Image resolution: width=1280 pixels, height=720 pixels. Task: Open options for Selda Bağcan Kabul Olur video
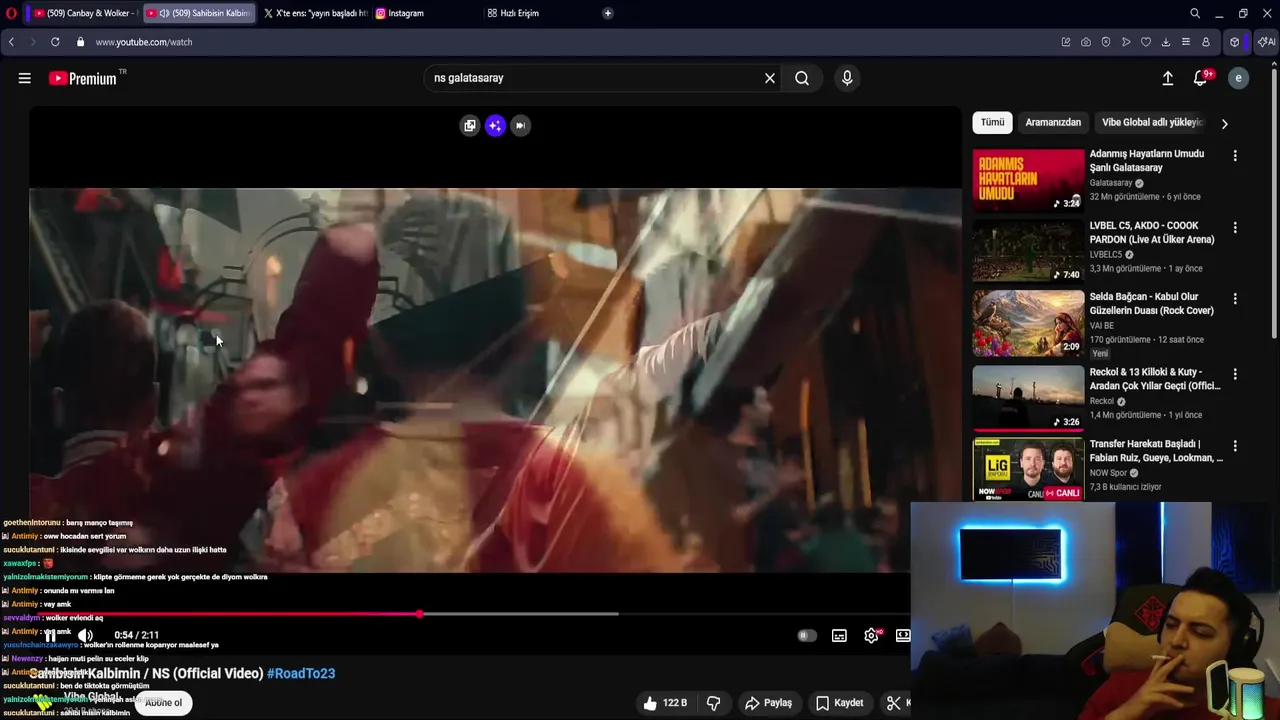tap(1235, 299)
